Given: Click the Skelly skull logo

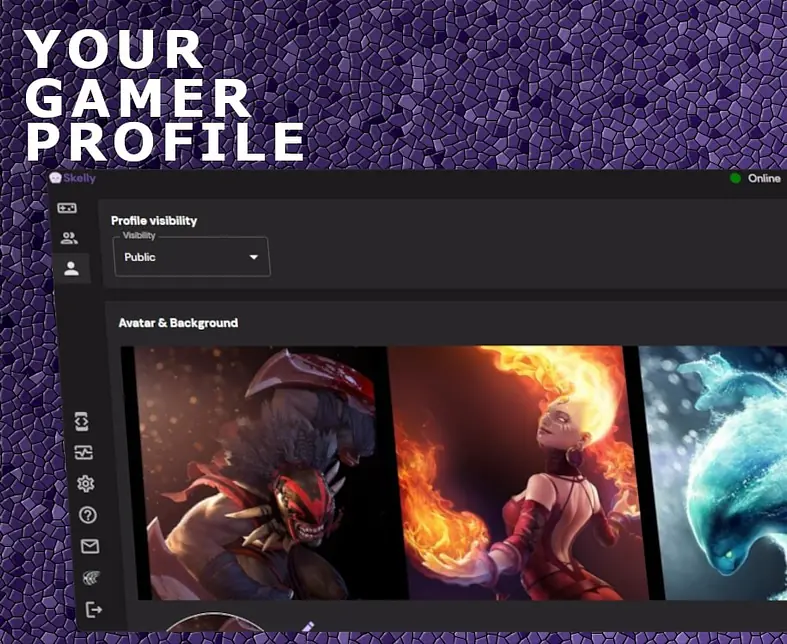Looking at the screenshot, I should coord(55,178).
